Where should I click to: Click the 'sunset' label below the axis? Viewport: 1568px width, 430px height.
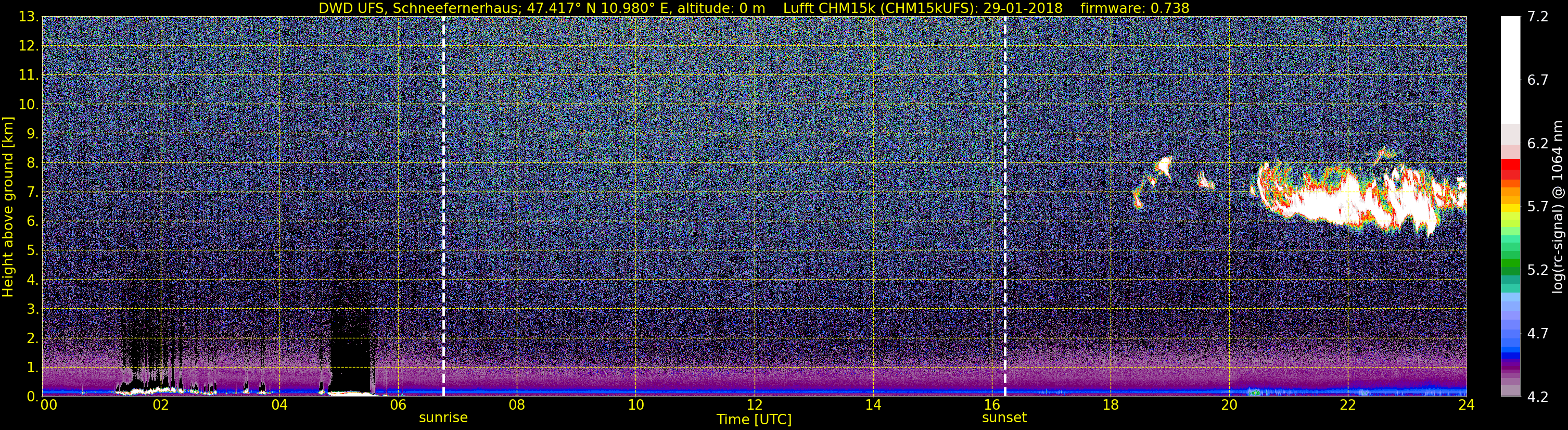(1004, 417)
